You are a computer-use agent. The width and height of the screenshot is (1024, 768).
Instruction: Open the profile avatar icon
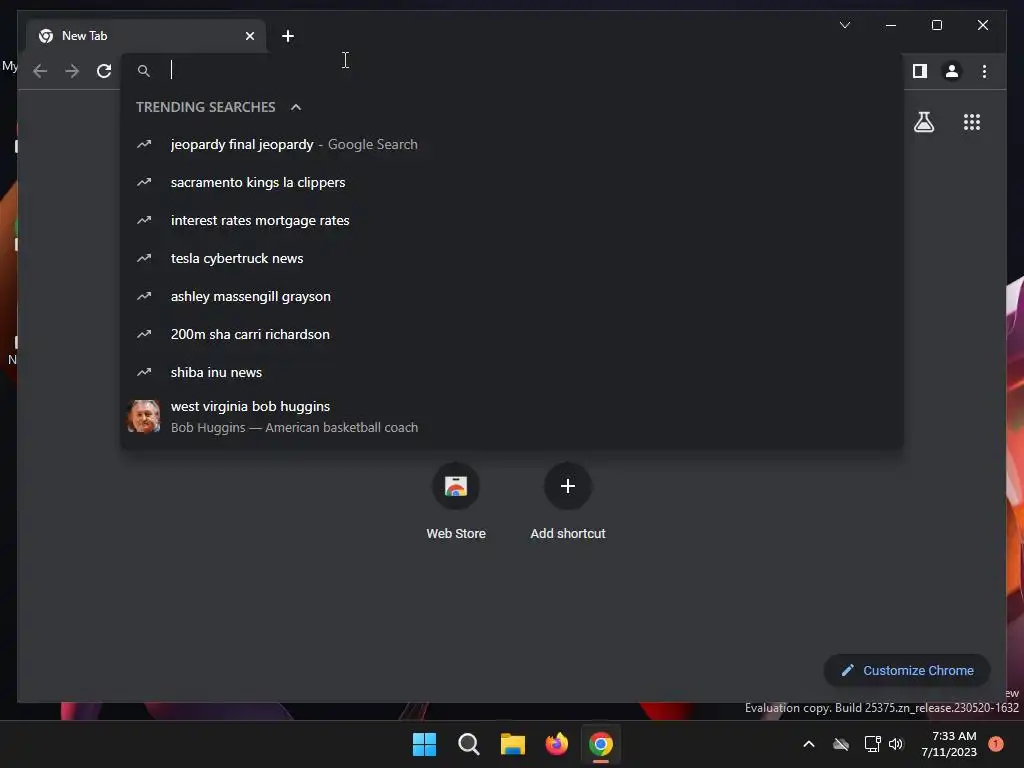952,71
